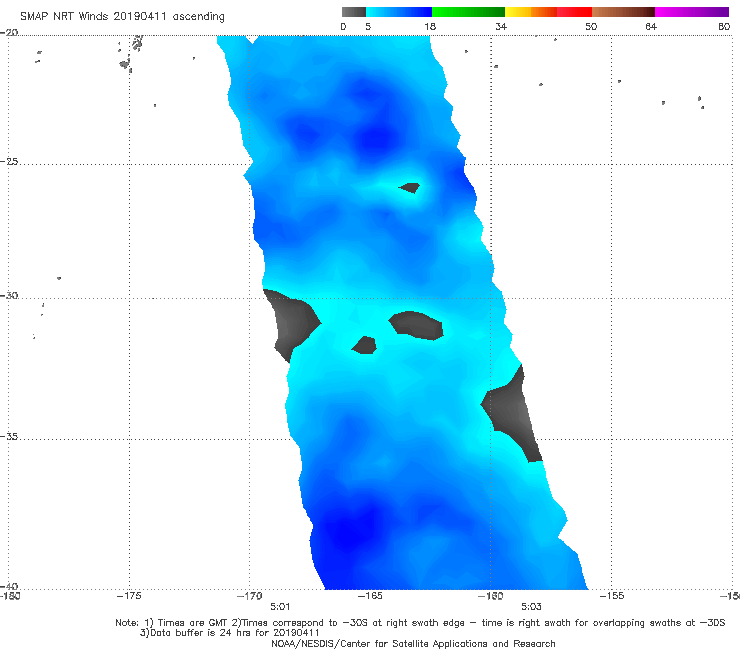Screen dimensions: 740x650
Task: Click the longitude label '-160'
Action: 491,596
